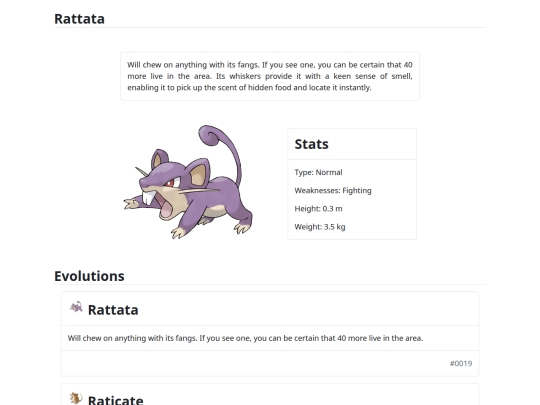Click the Rattata evolution card description text

pos(245,338)
